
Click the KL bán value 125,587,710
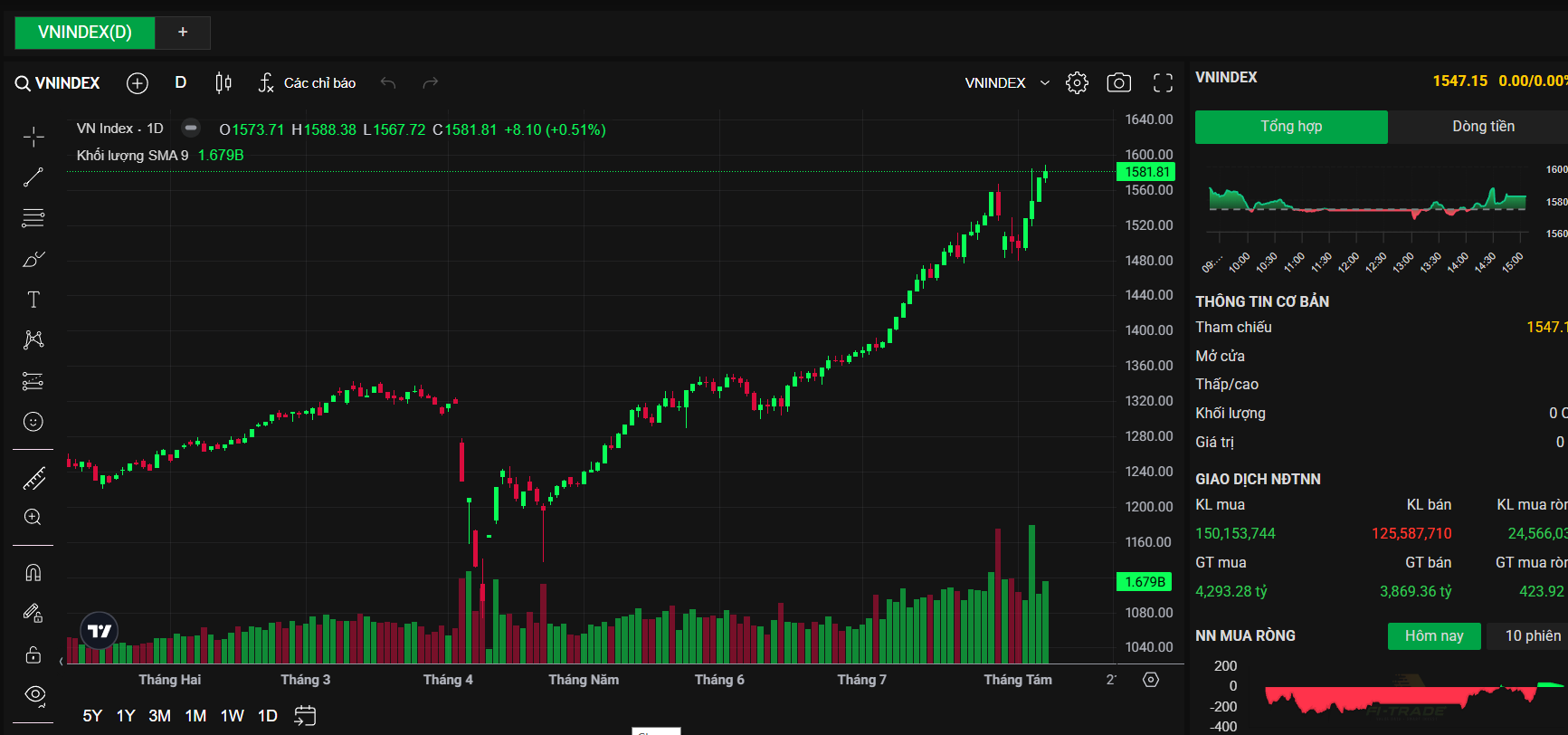[1411, 534]
